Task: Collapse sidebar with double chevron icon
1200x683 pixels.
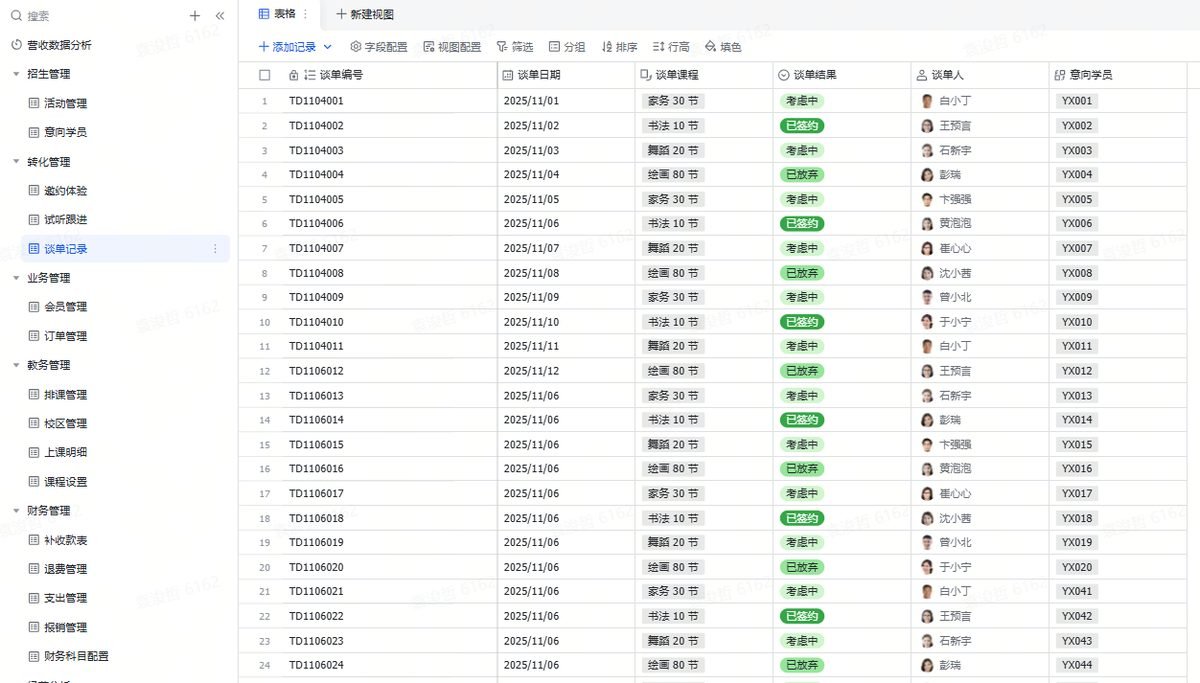Action: coord(220,16)
